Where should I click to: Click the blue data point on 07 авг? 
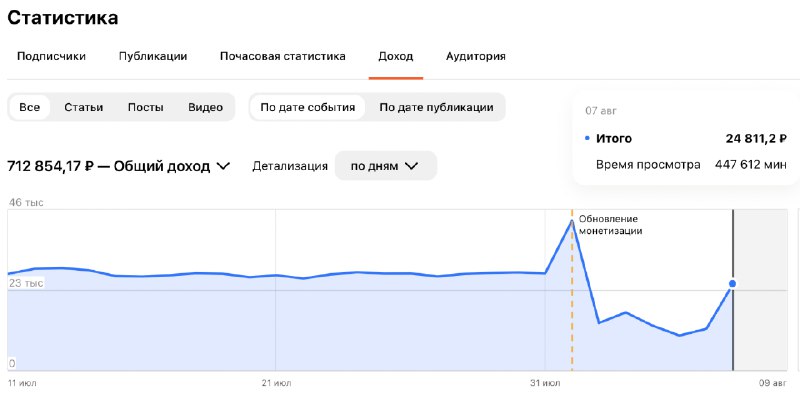[733, 283]
